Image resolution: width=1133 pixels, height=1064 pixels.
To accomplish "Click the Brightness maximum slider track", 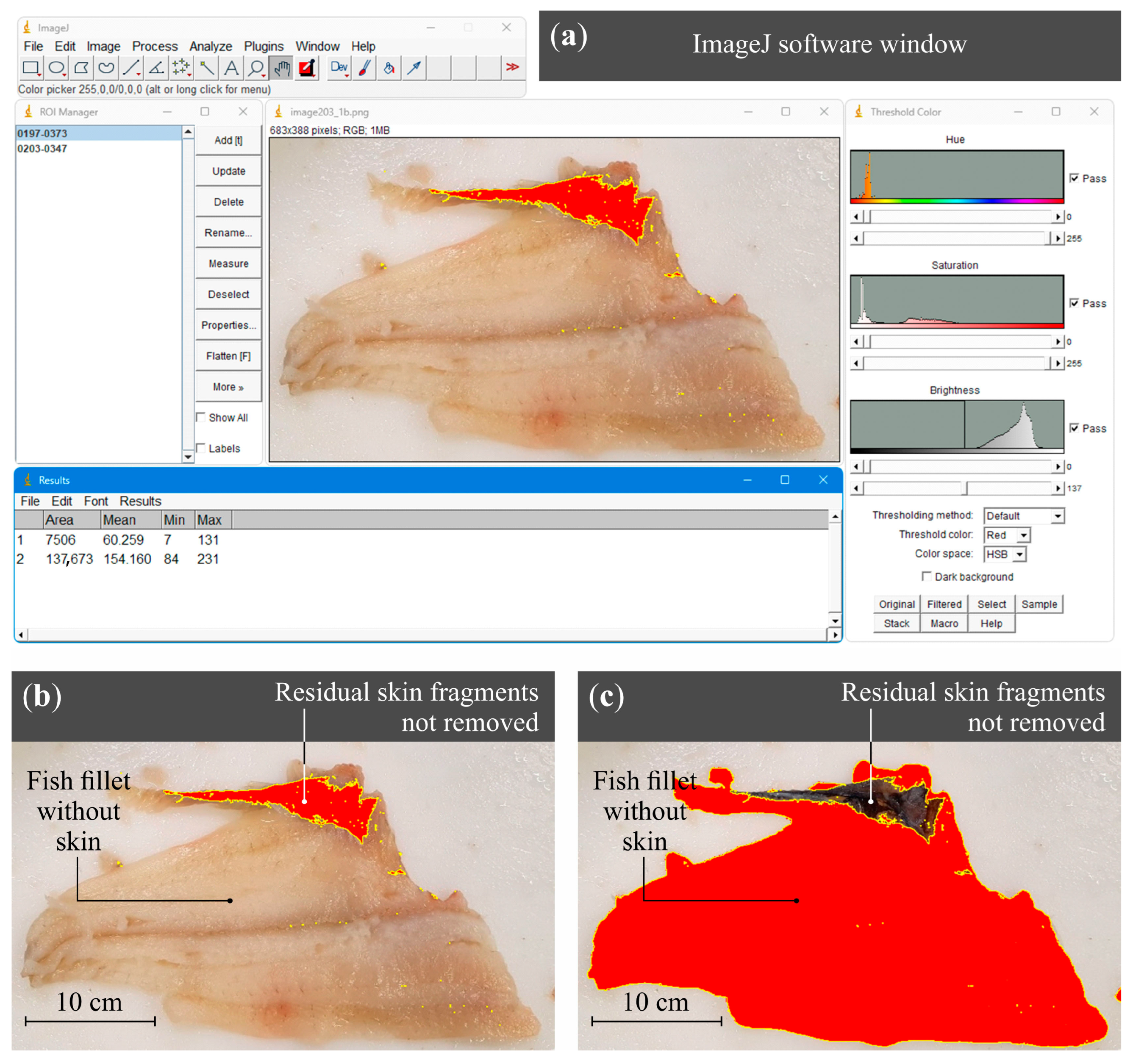I will click(1009, 489).
